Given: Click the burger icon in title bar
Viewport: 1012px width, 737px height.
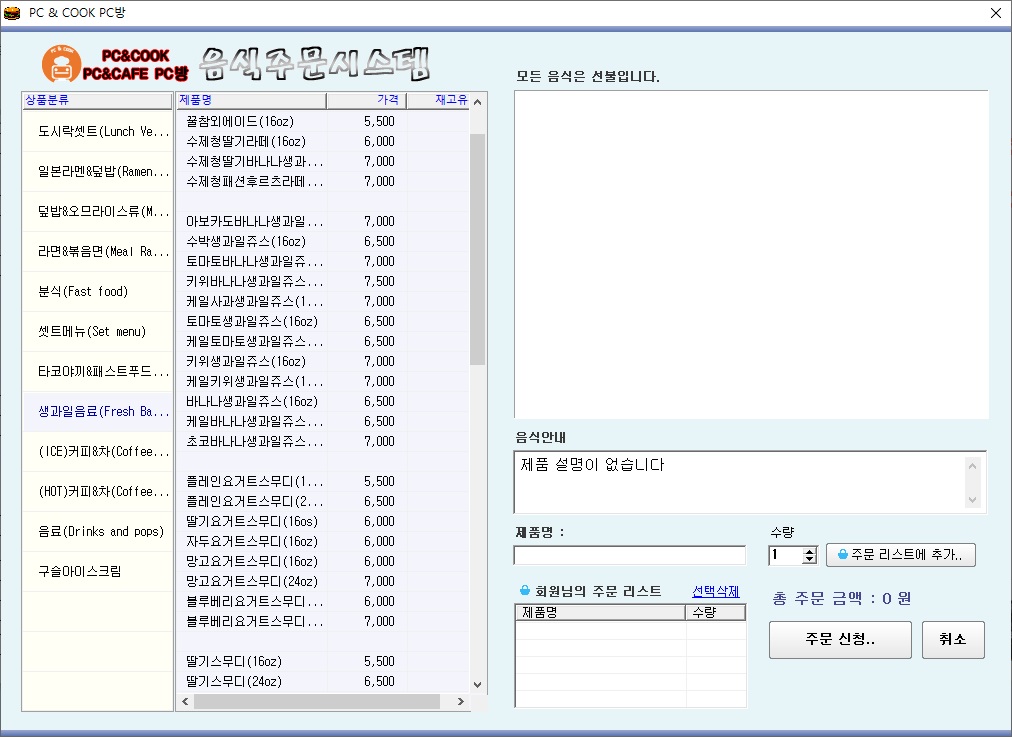Looking at the screenshot, I should (x=12, y=13).
